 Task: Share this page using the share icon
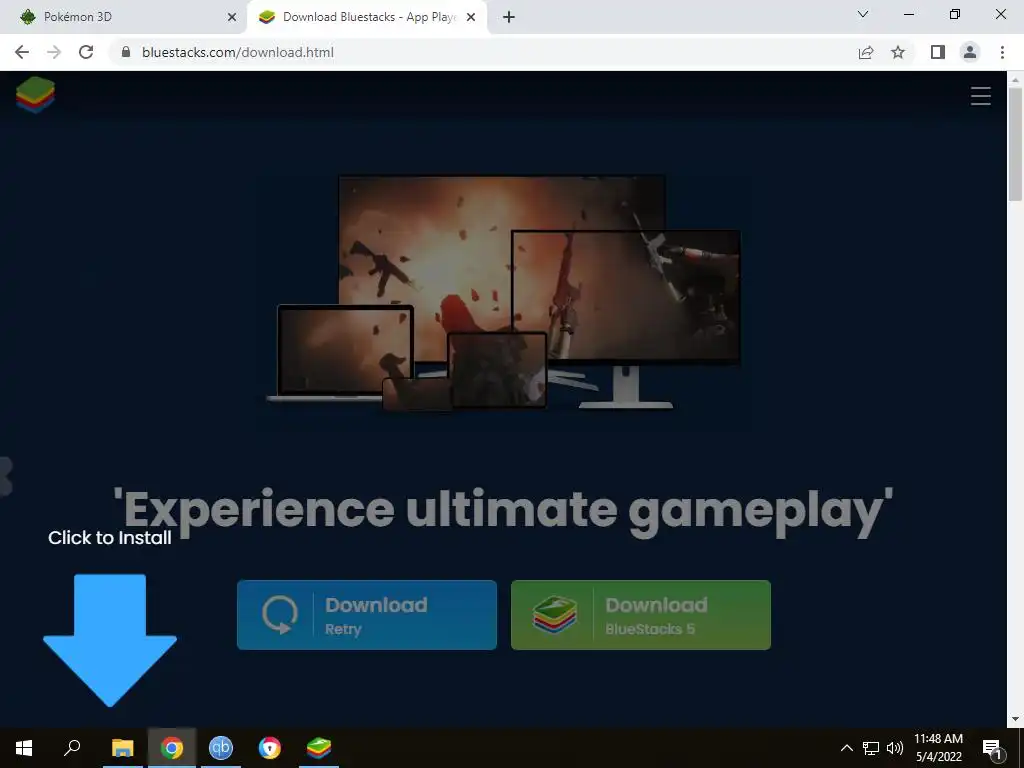point(866,52)
